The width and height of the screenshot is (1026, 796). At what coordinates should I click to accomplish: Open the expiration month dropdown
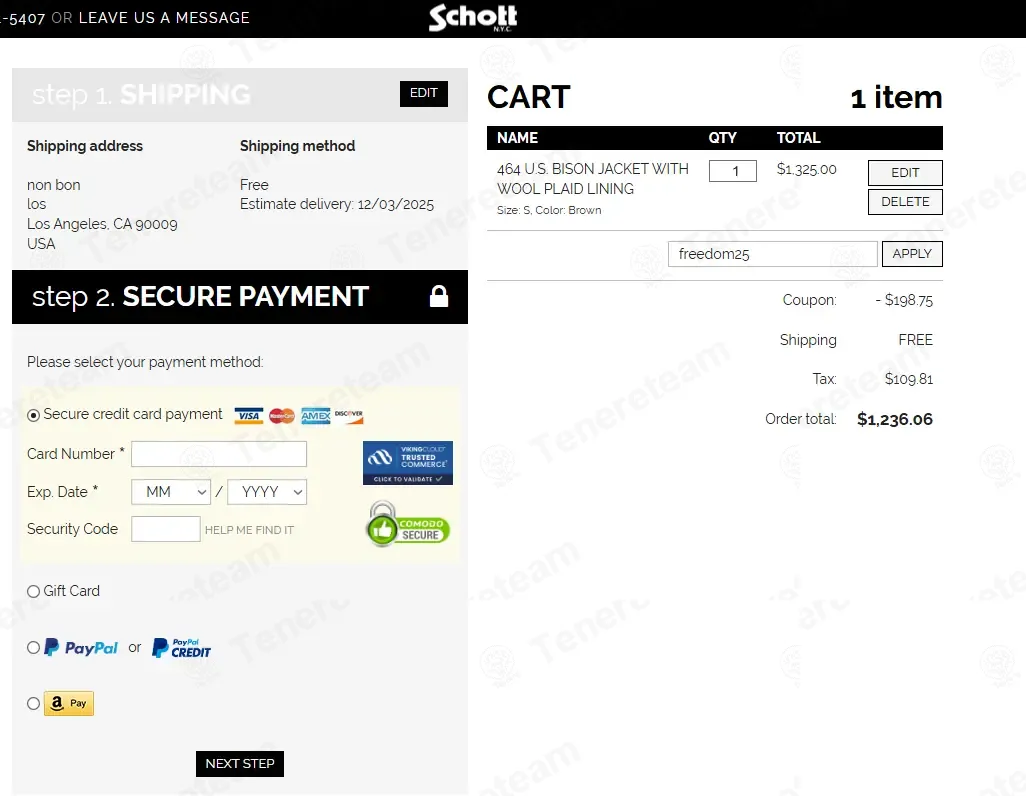click(171, 492)
